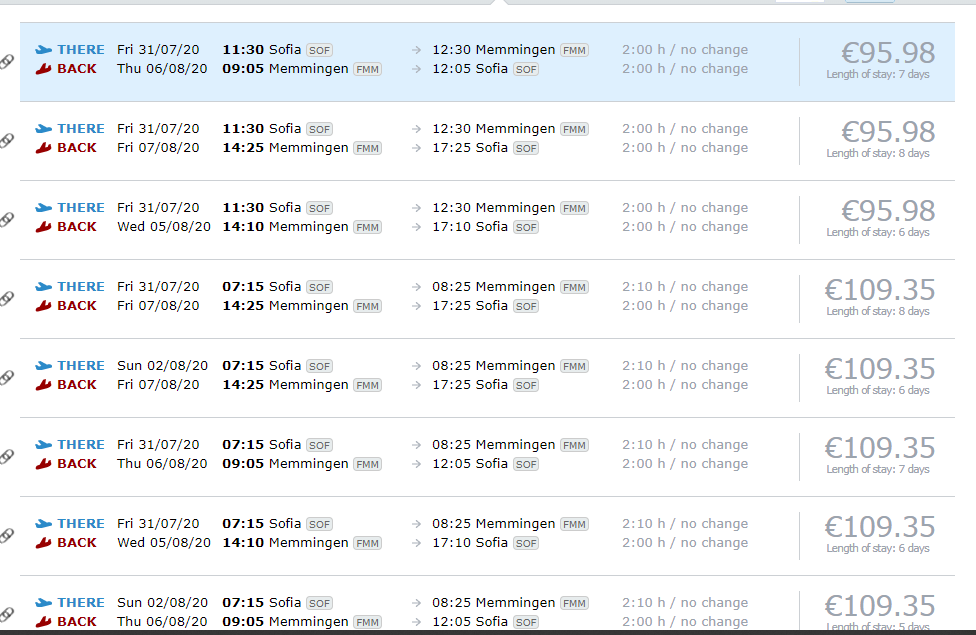Click link icon for €109.35 7-day stay flight
This screenshot has width=976, height=635.
click(x=7, y=456)
